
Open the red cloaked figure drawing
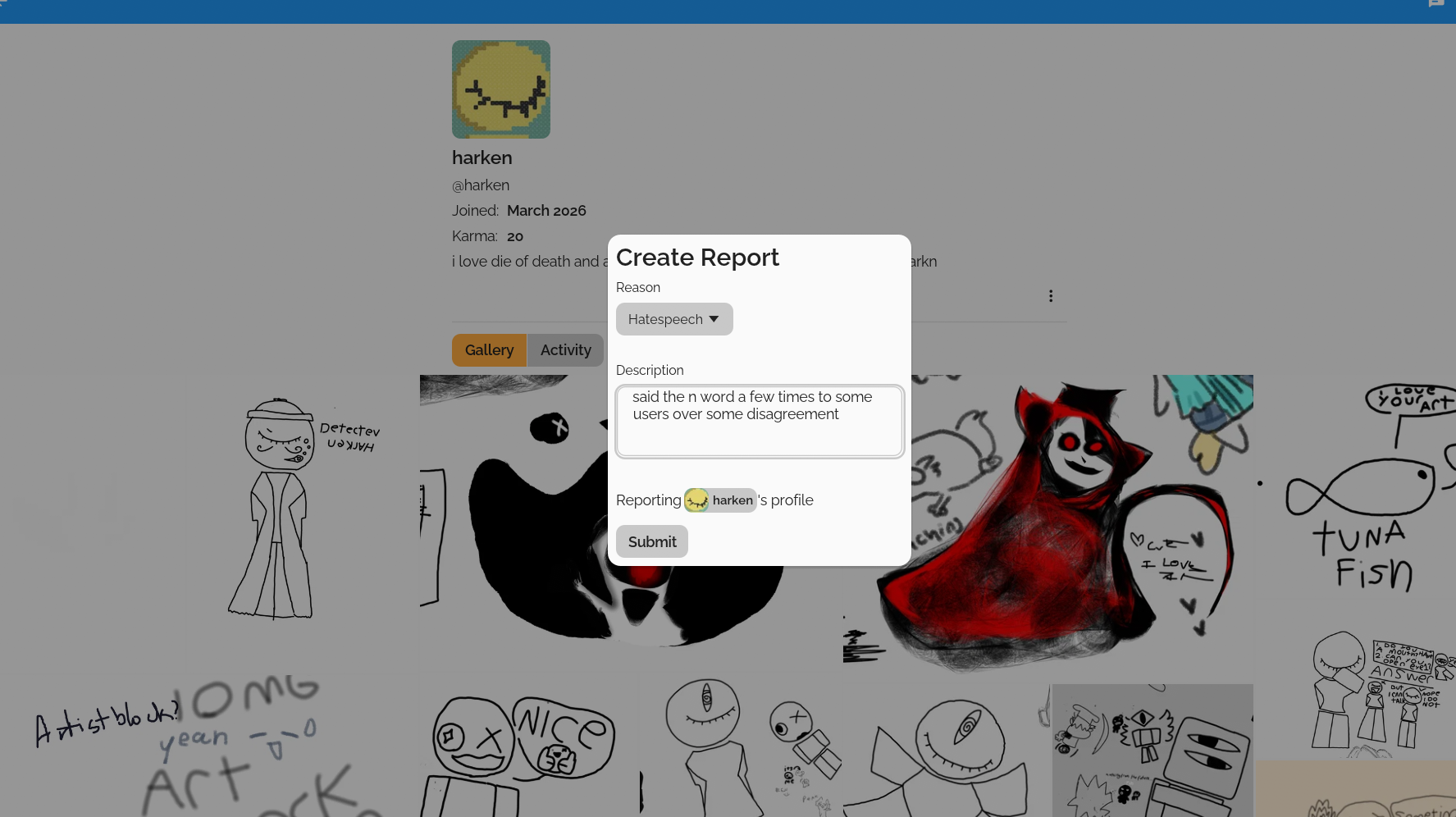click(1066, 525)
